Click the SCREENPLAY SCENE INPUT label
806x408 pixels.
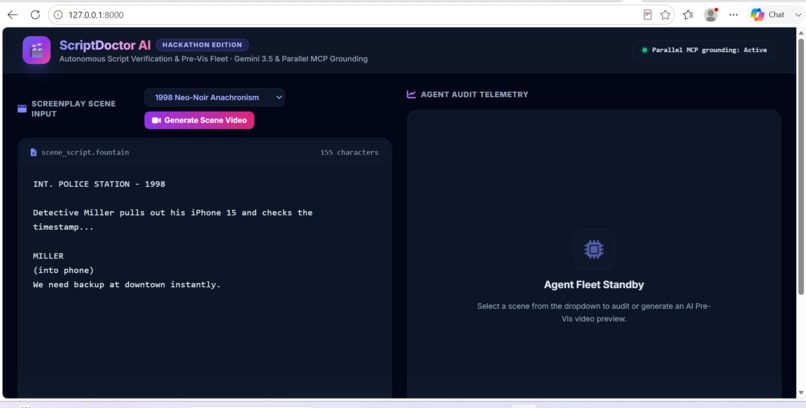point(74,108)
